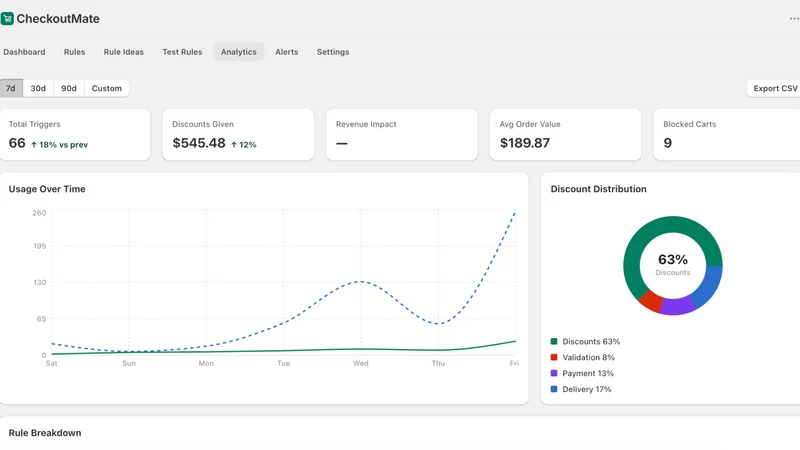Click the Wed label on chart axis
The width and height of the screenshot is (800, 450).
[361, 363]
